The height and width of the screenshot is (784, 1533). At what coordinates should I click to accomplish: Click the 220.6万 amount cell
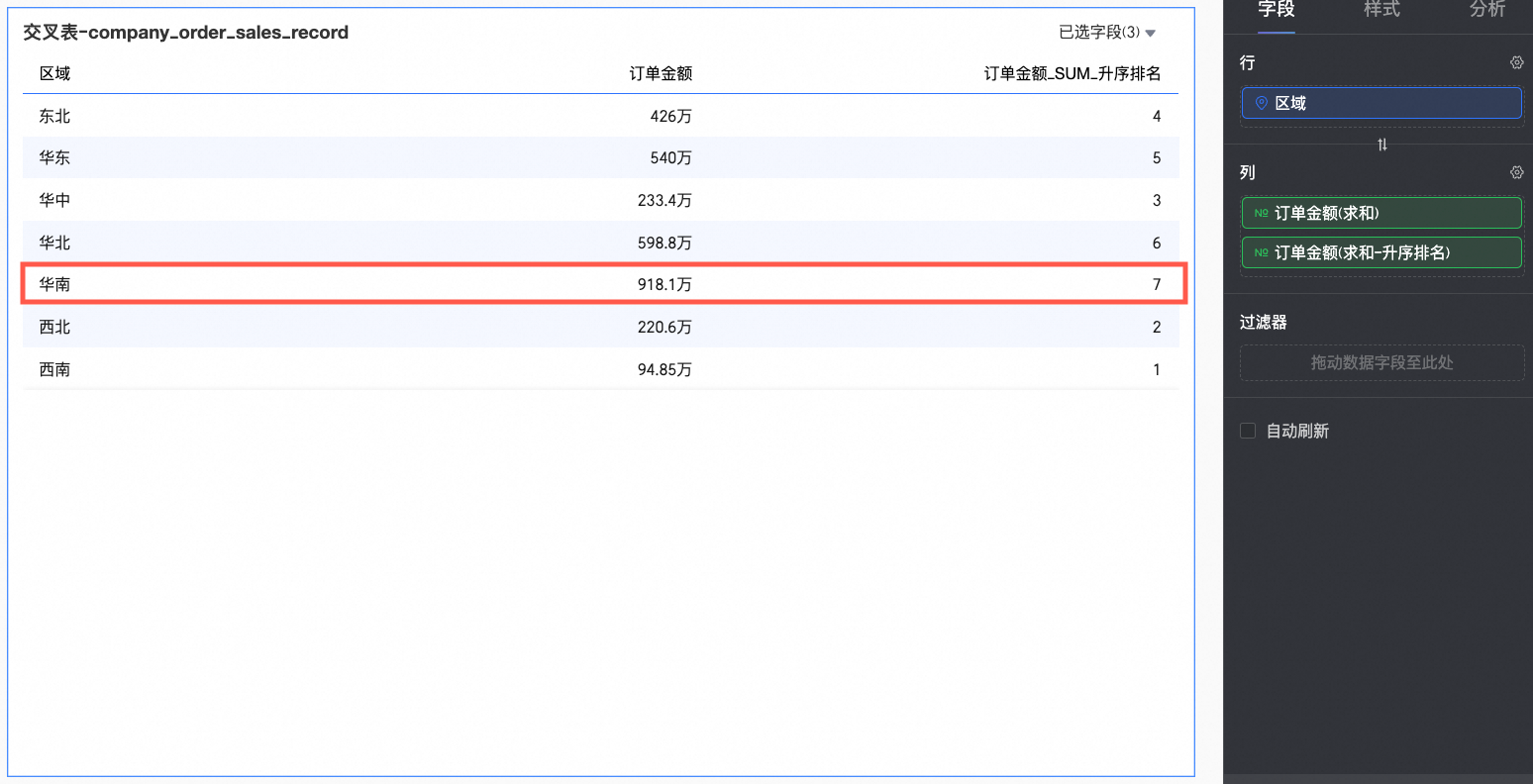point(664,327)
